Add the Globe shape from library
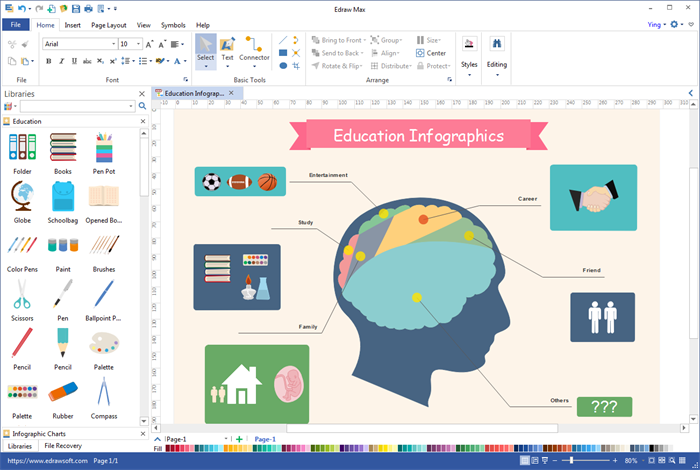The height and width of the screenshot is (470, 700). 22,200
